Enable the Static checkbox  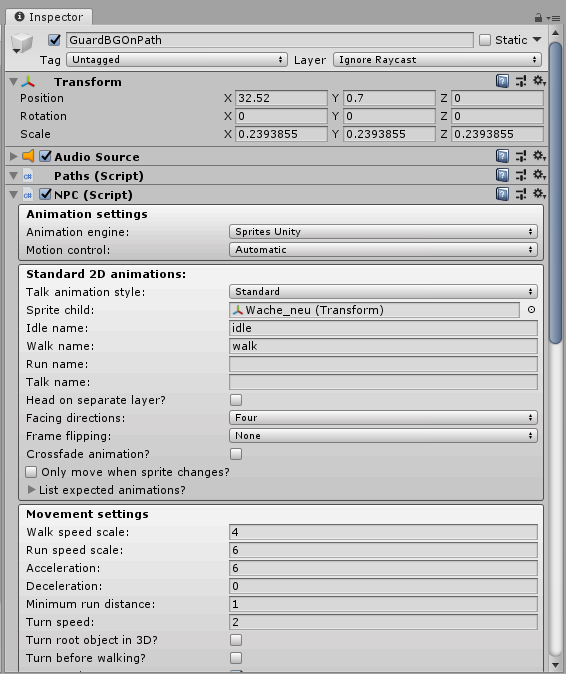[485, 40]
